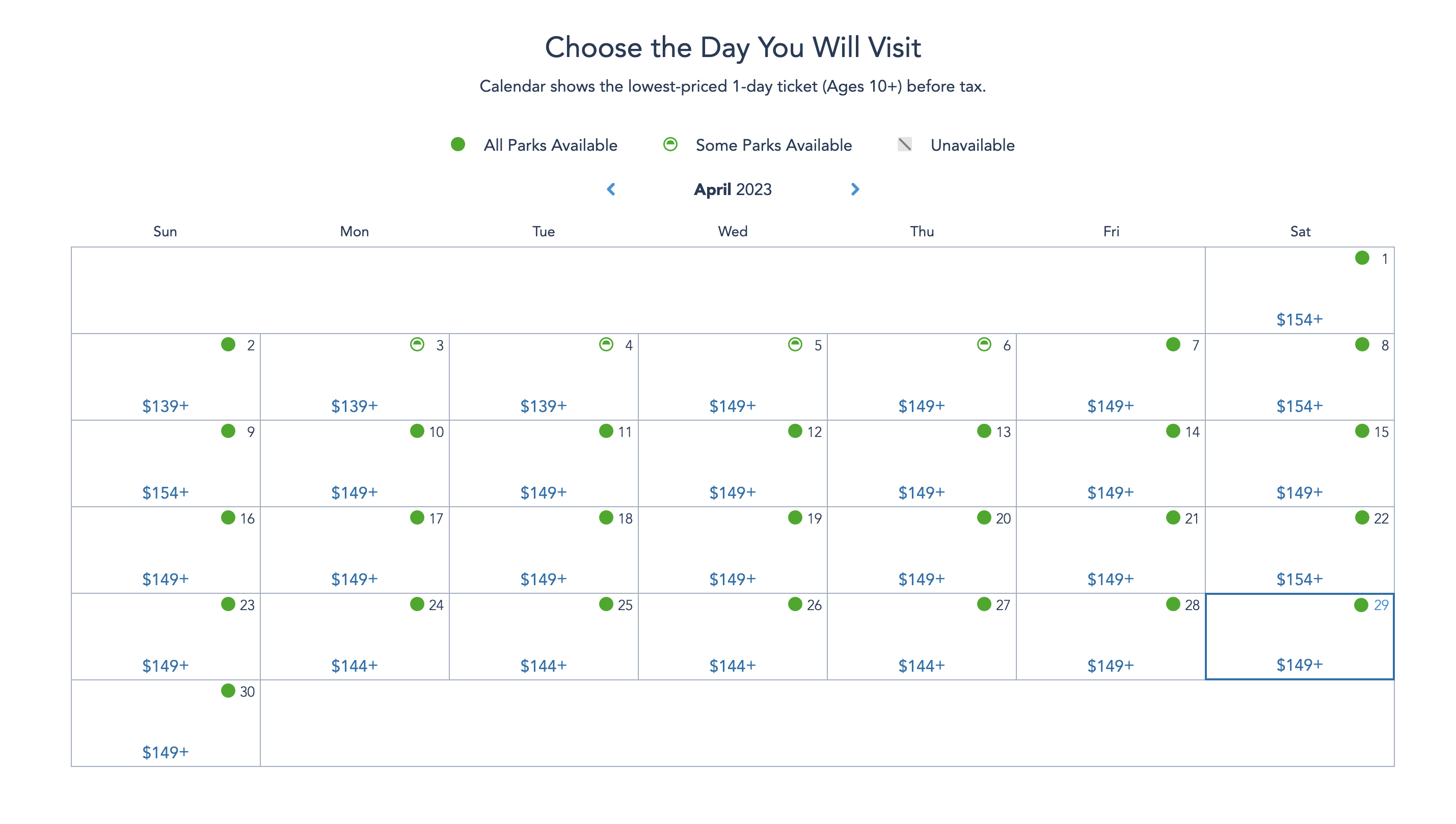1456x824 pixels.
Task: Click the Some Parks Available legend icon
Action: coord(670,144)
